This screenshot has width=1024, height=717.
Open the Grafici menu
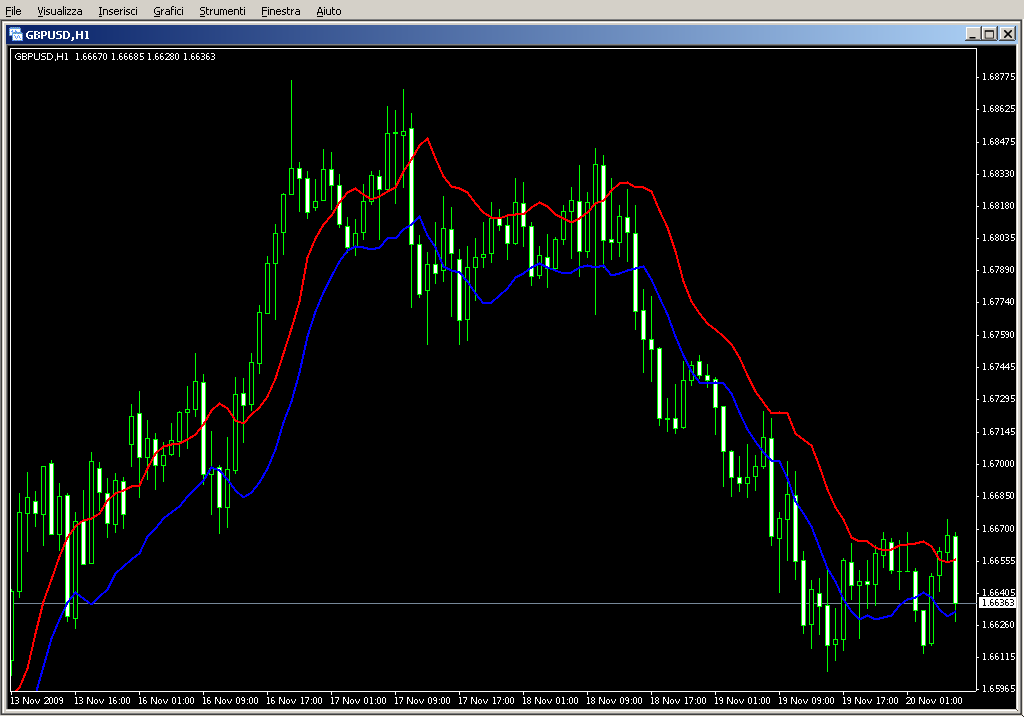tap(168, 11)
